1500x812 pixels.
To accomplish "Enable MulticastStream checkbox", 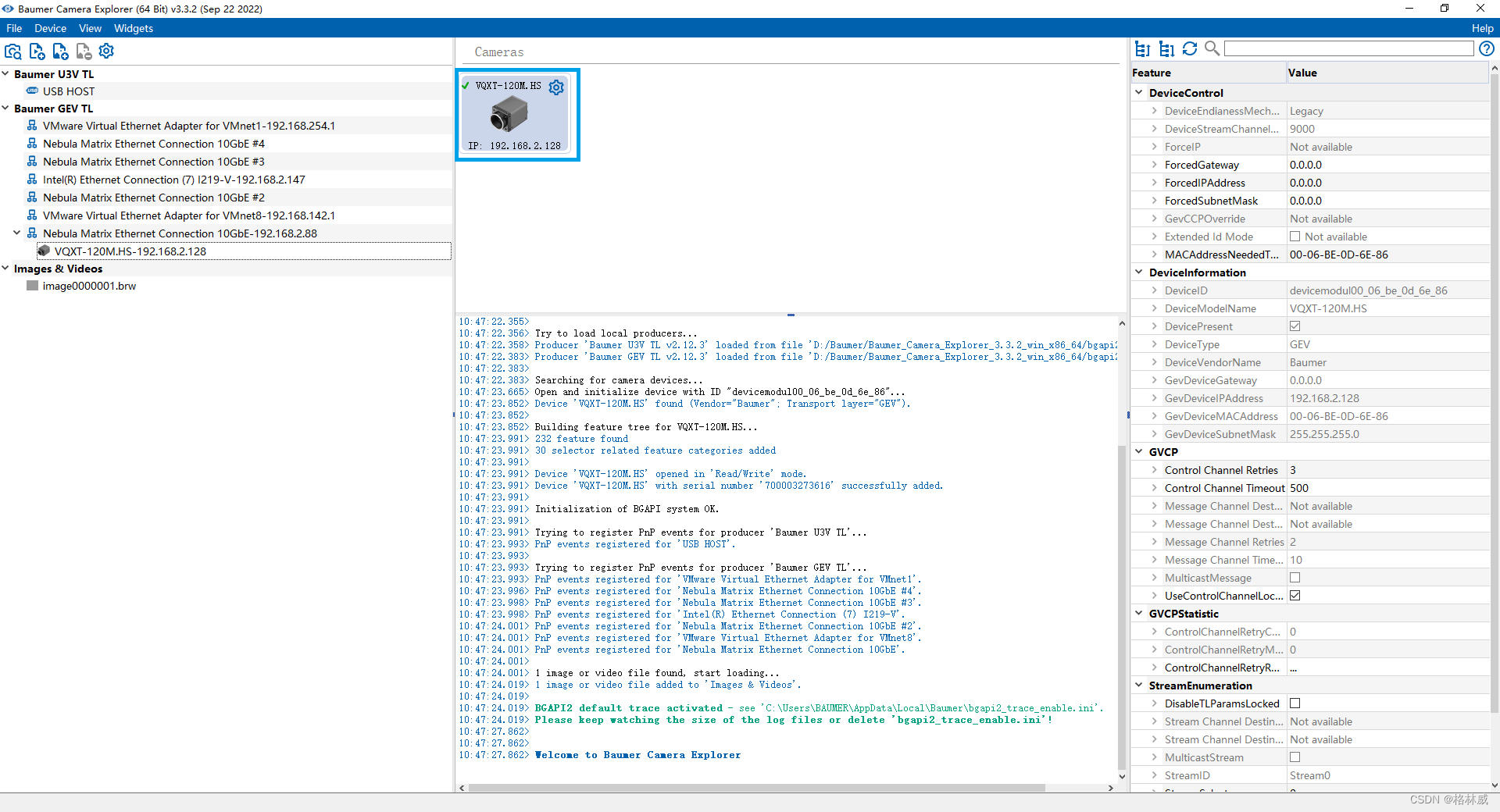I will click(x=1295, y=757).
